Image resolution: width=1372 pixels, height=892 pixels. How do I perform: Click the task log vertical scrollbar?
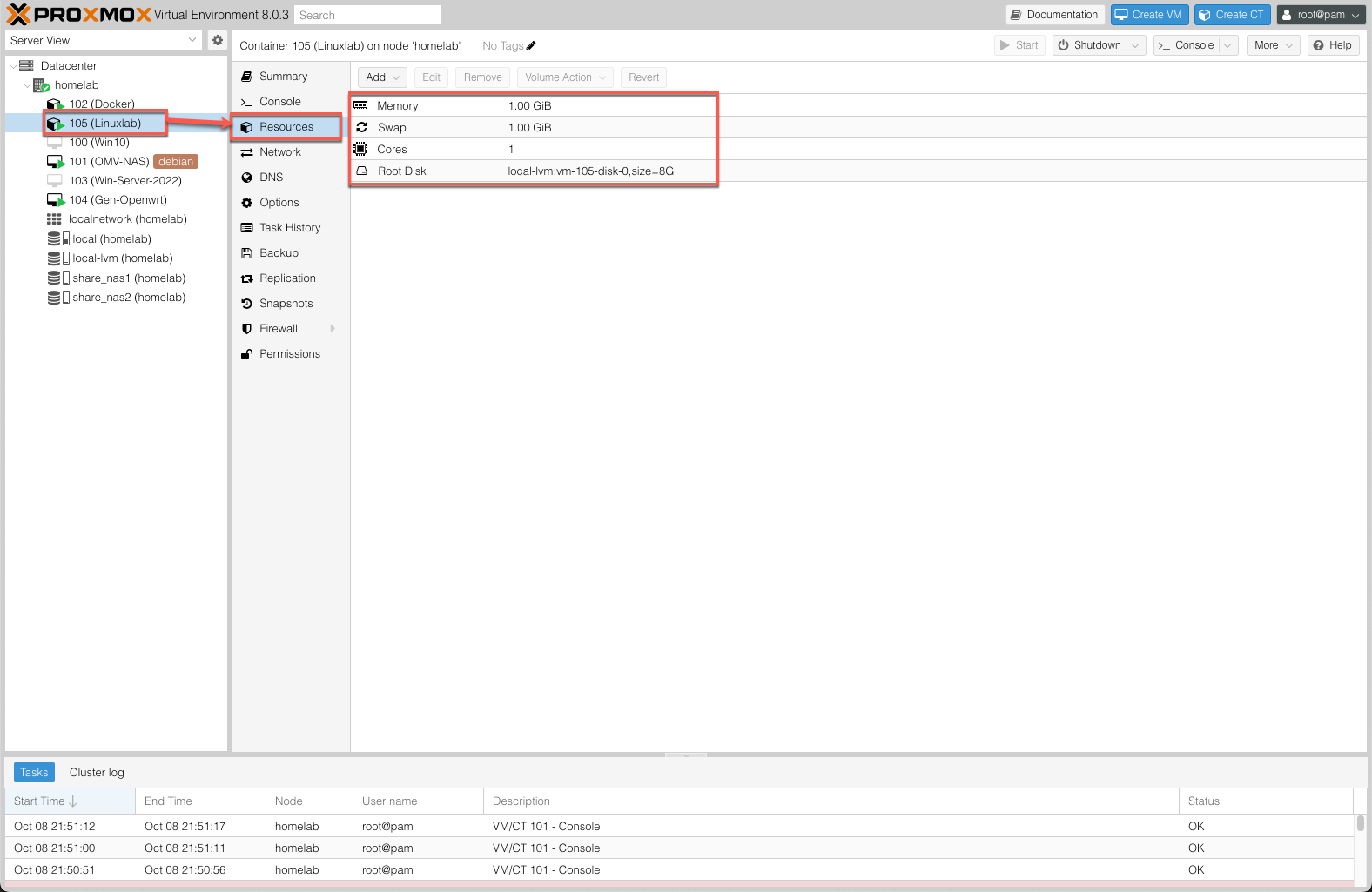pos(1361,822)
